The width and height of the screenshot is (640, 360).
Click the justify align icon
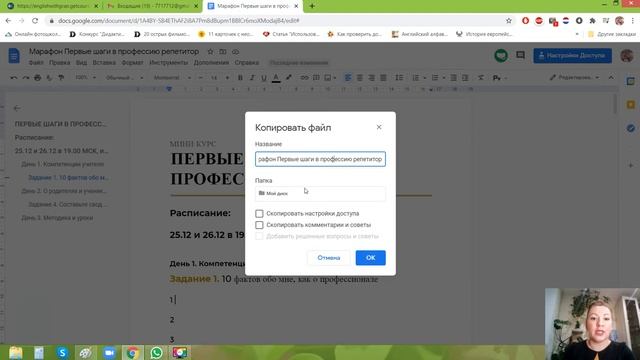383,78
